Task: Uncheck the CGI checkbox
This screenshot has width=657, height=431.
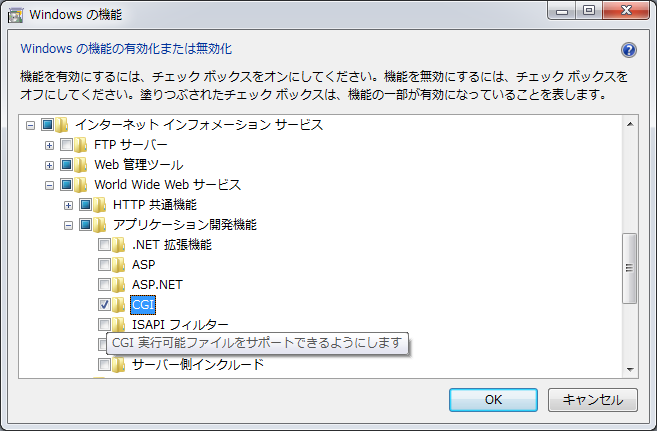Action: tap(104, 305)
